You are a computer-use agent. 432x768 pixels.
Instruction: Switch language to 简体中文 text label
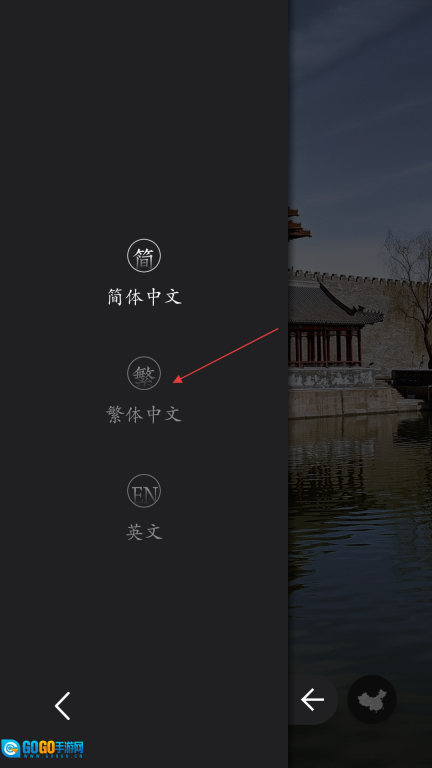(144, 297)
